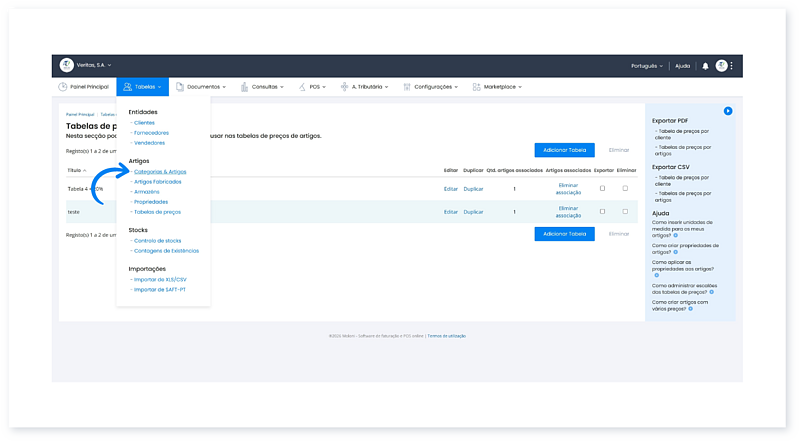Click the blue play icon in sidebar

[x=728, y=110]
